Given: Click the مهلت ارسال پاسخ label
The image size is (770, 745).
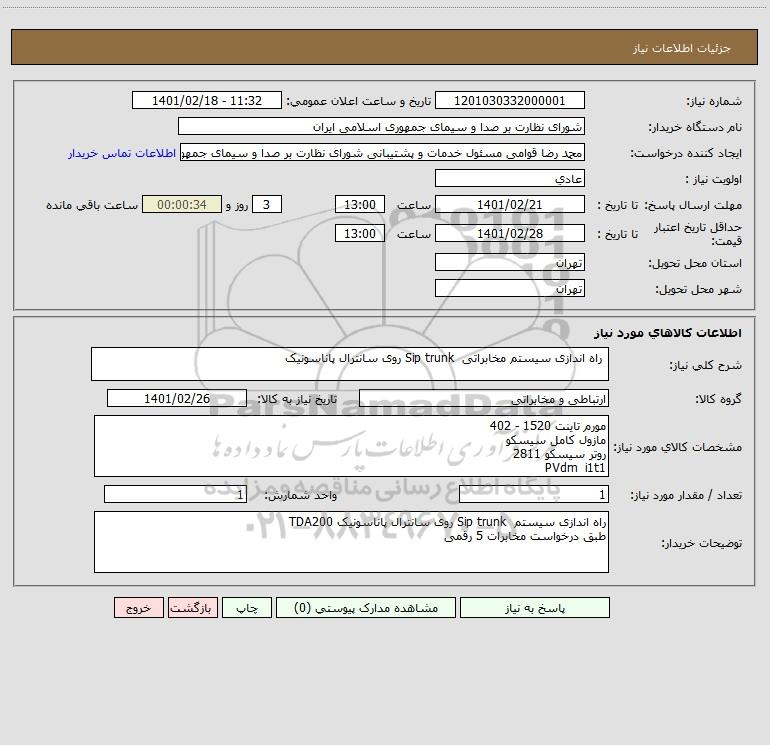Looking at the screenshot, I should click(x=693, y=205).
